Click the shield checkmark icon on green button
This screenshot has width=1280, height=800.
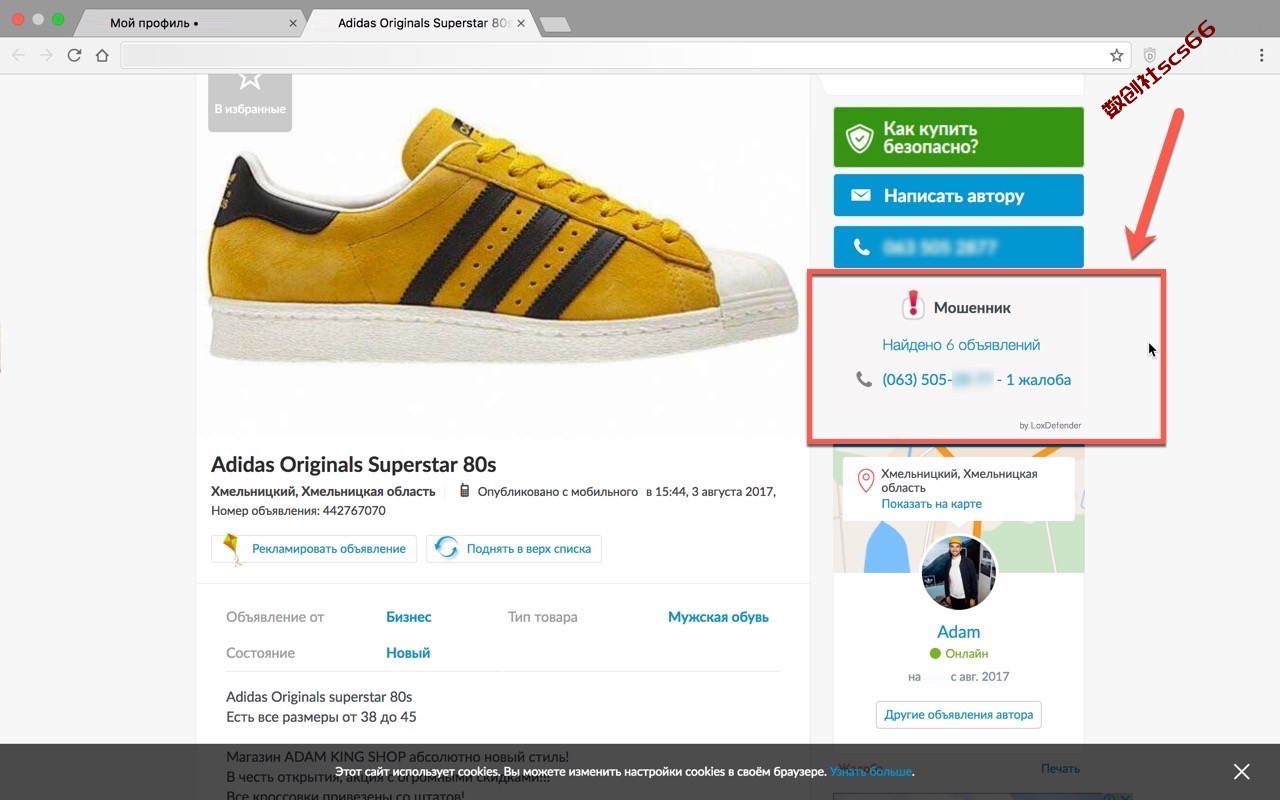point(860,138)
